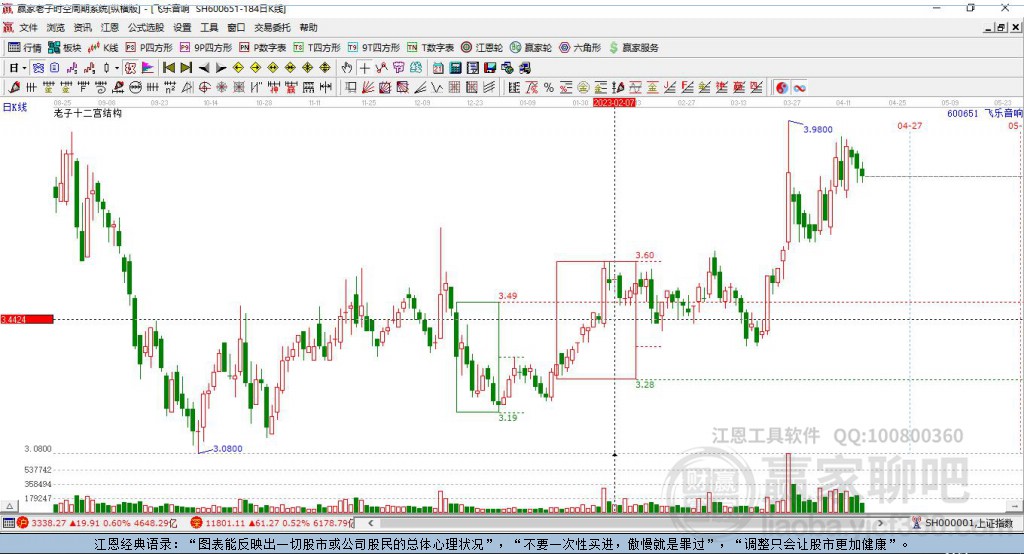
Task: Expand the candlestick style dropdown arrow
Action: (117, 68)
